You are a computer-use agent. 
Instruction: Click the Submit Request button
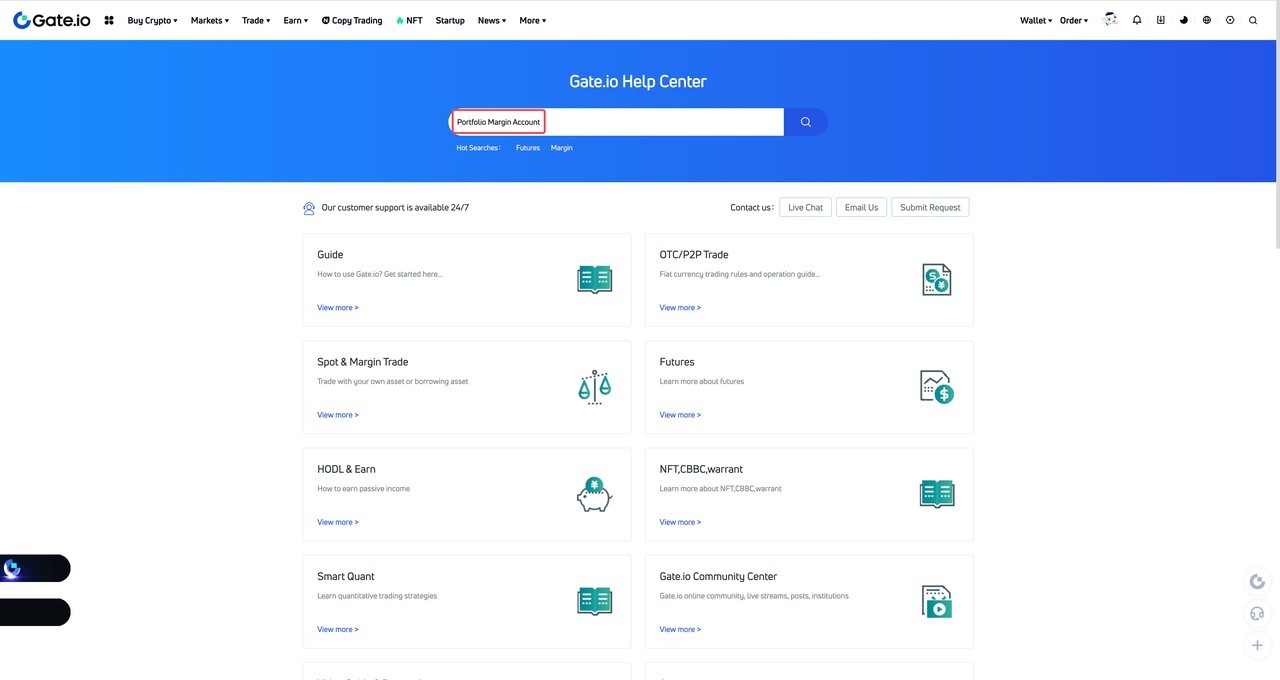tap(930, 207)
